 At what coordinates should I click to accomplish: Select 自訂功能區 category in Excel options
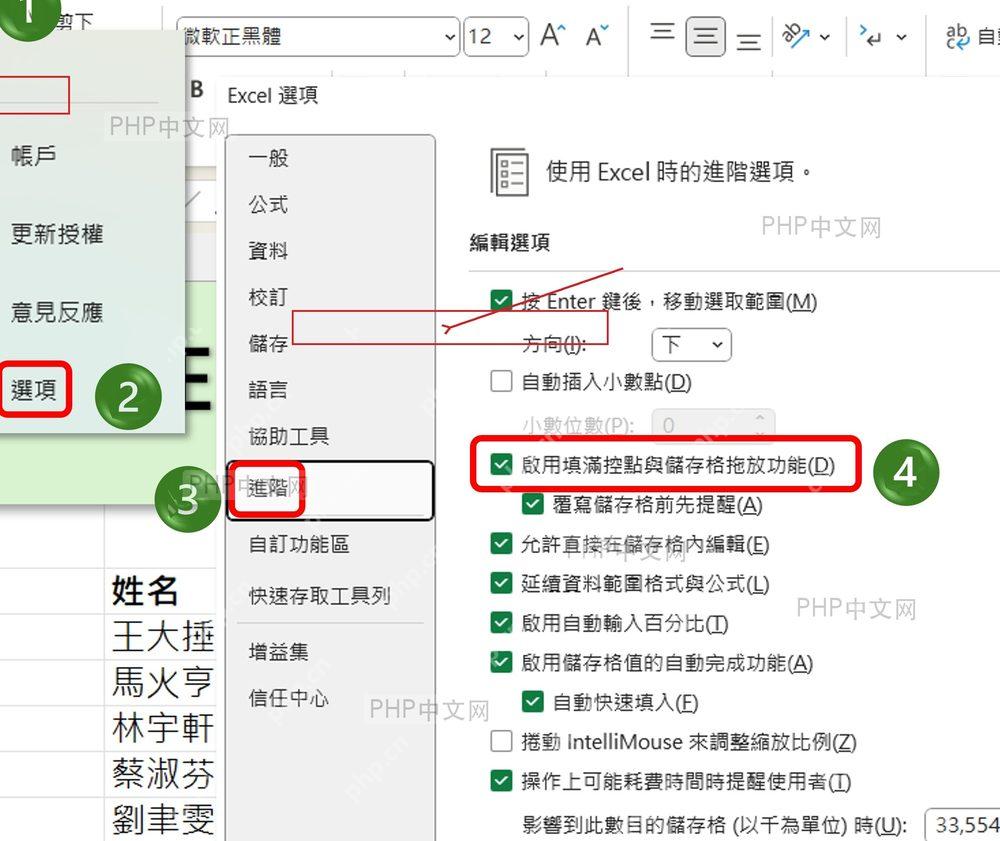click(x=299, y=544)
